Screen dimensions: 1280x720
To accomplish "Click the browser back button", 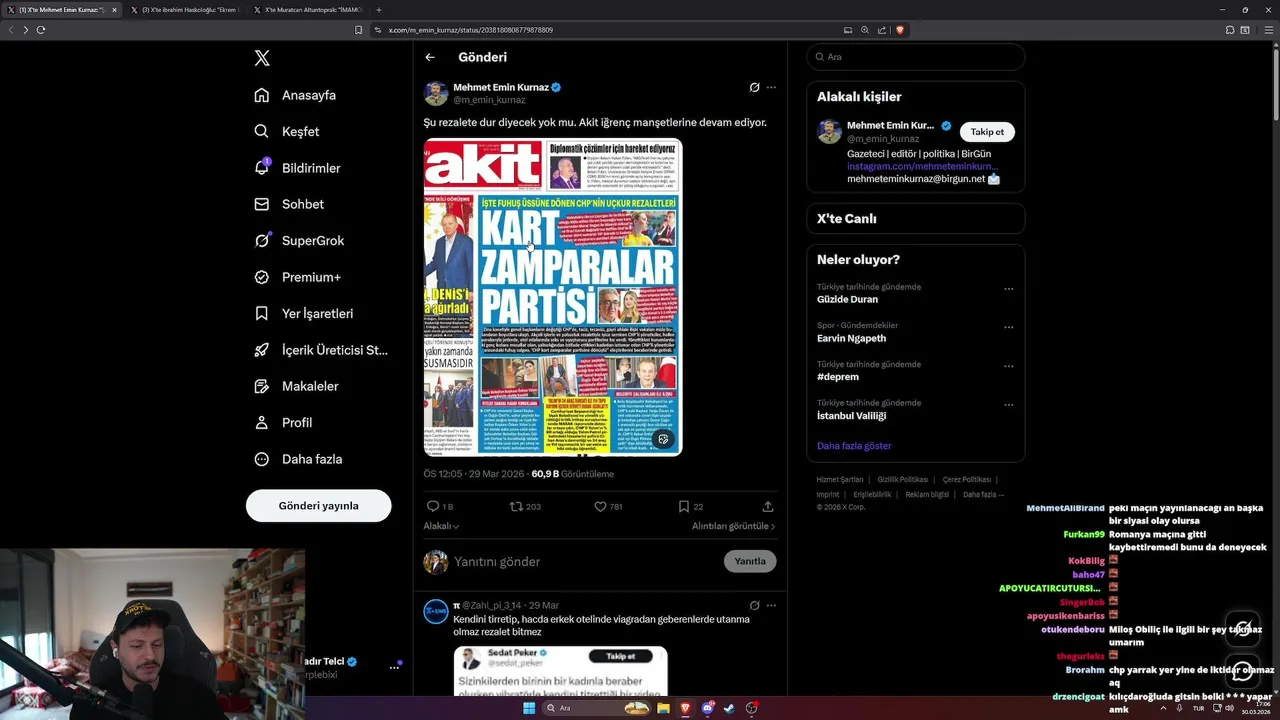I will coord(11,30).
